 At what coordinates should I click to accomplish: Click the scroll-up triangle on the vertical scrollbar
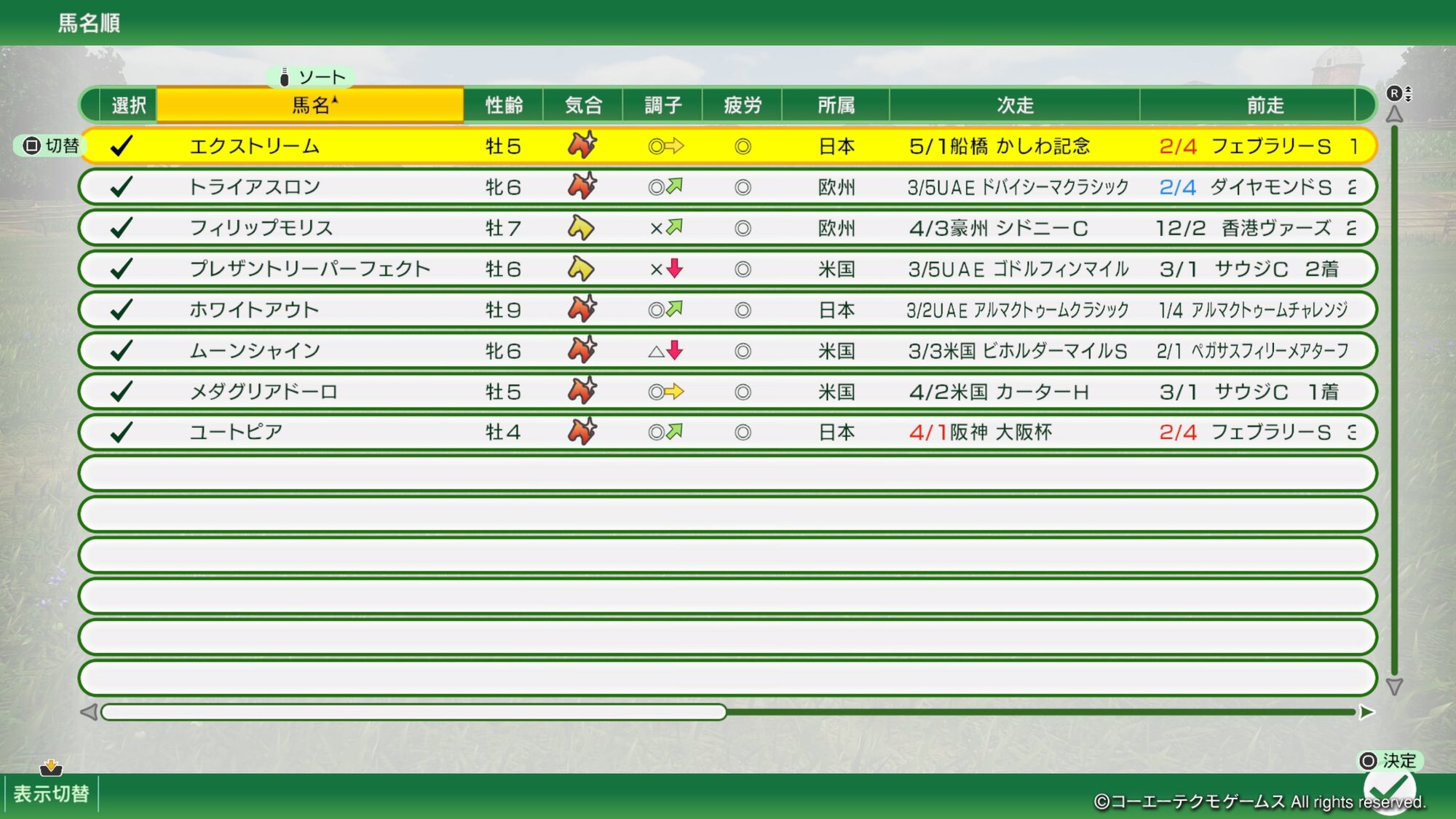point(1394,114)
